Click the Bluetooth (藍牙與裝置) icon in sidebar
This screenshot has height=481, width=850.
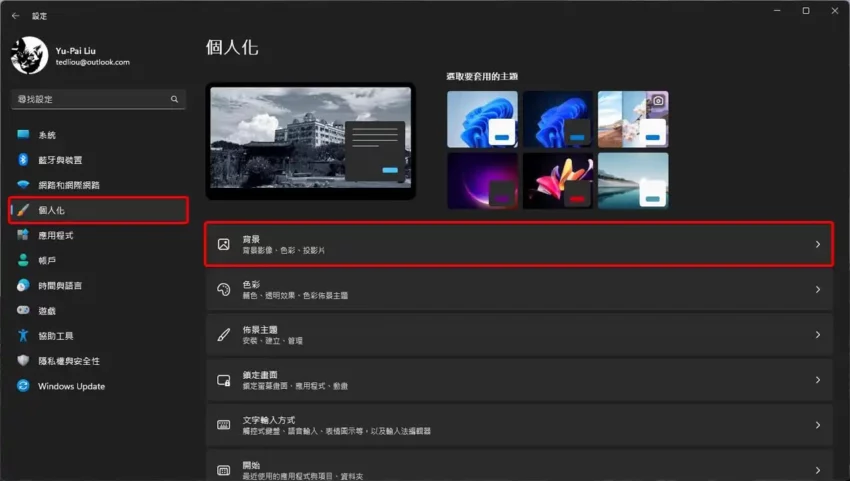coord(23,160)
